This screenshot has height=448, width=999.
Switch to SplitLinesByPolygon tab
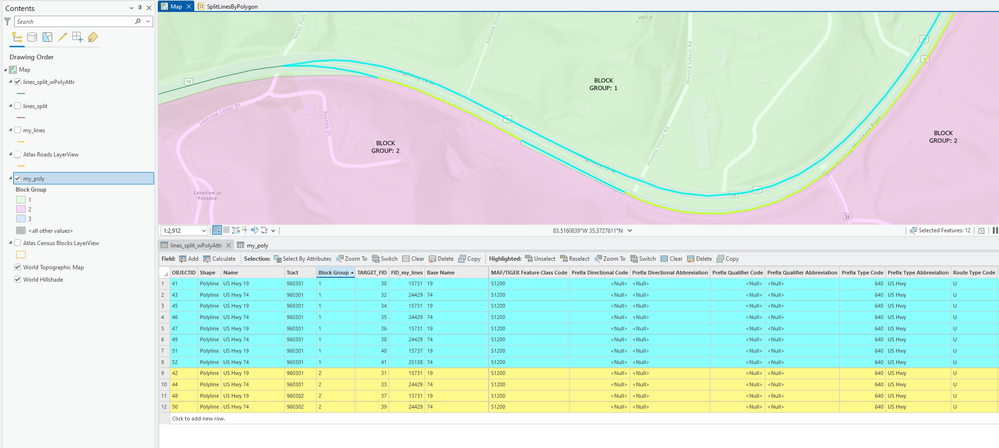coord(231,6)
